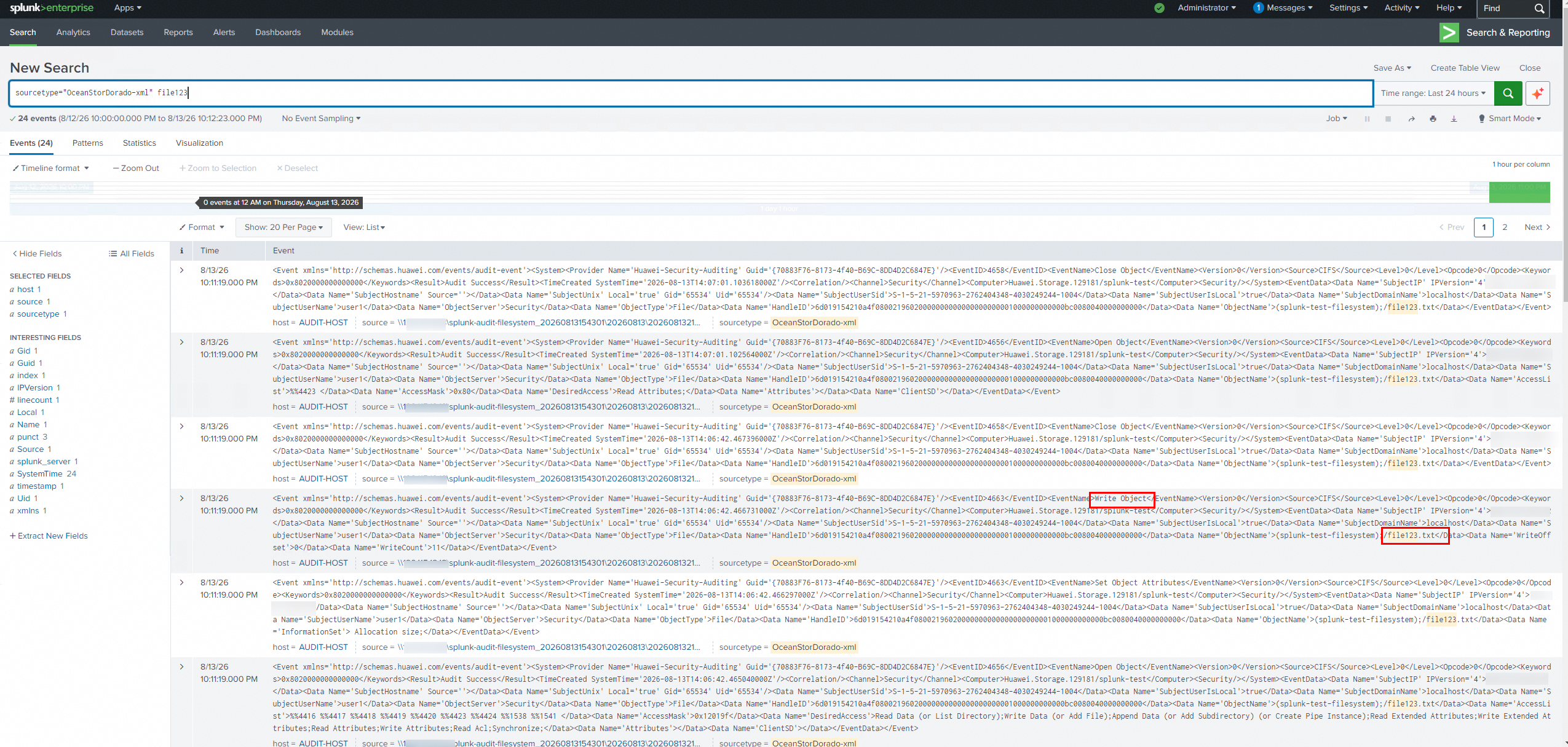Click the host field in sidebar
Screen dimensions: 1568x747
25,290
